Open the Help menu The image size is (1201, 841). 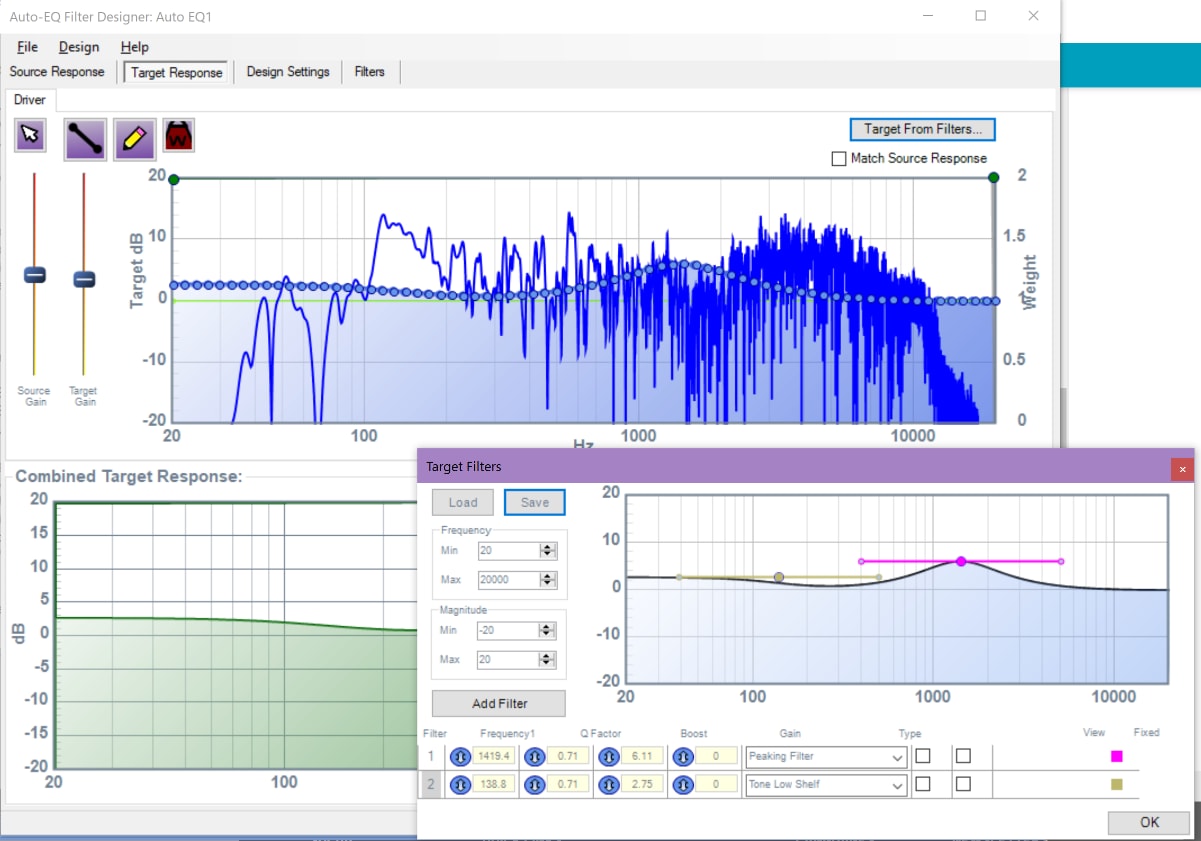coord(134,47)
